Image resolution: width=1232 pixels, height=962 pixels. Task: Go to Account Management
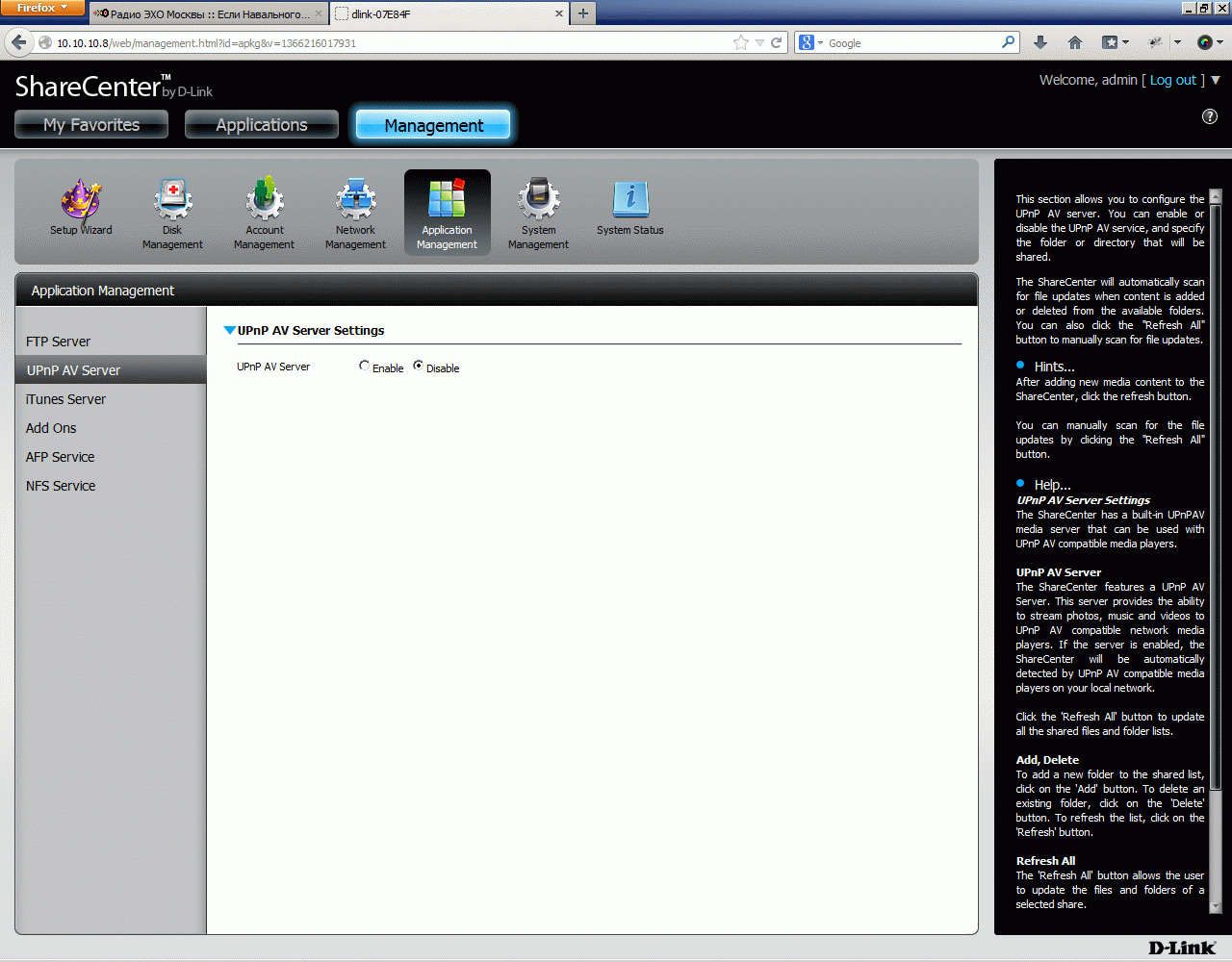(x=265, y=214)
